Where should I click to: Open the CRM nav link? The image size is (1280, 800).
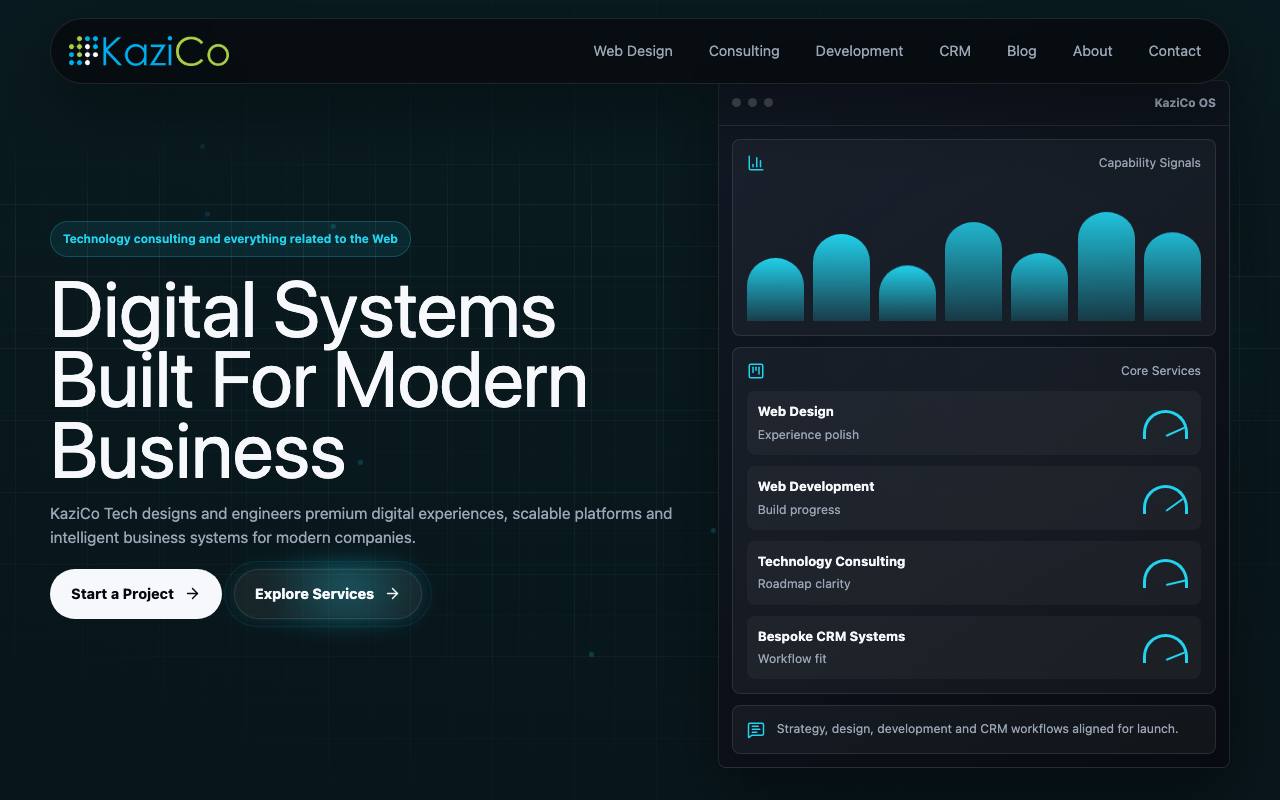tap(955, 51)
